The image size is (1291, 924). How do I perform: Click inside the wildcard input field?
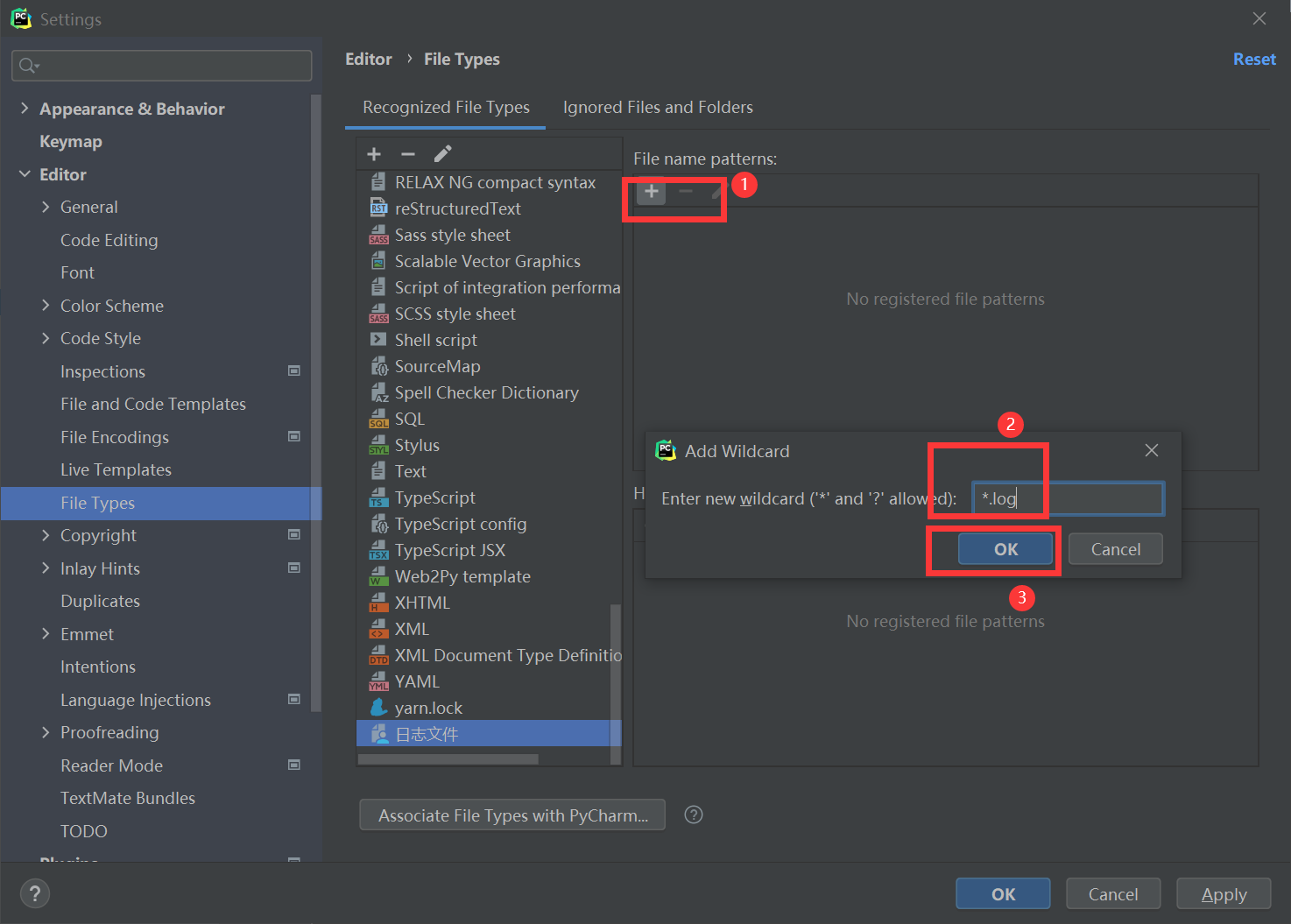(x=1067, y=498)
